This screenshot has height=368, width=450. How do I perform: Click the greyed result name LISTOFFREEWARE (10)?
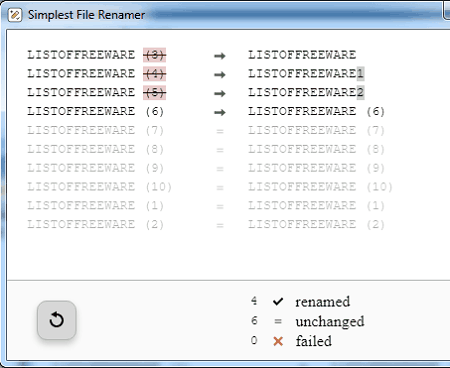coord(320,187)
